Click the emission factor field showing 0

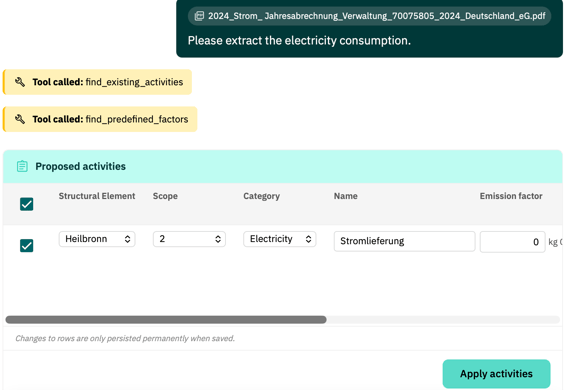[x=512, y=242]
